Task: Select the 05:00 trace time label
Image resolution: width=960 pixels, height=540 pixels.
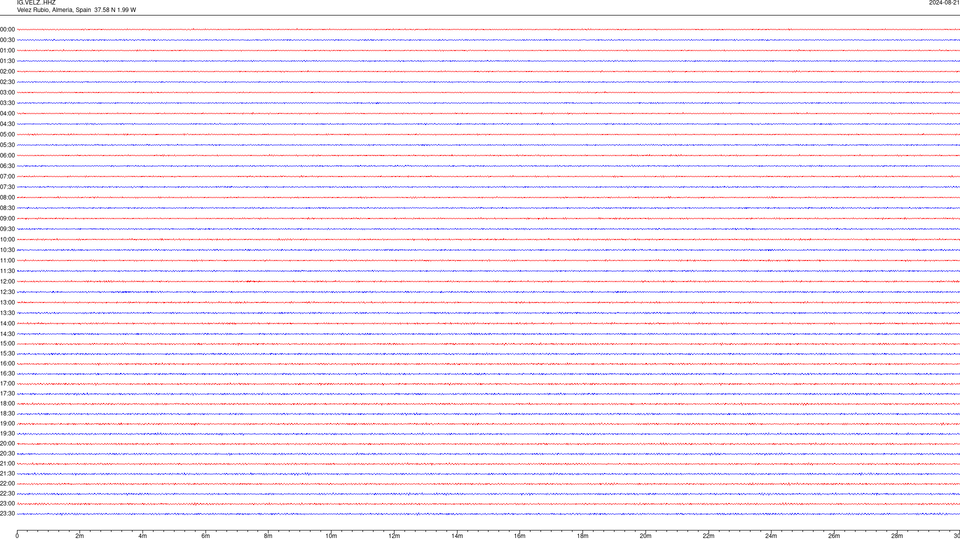Action: (x=7, y=135)
